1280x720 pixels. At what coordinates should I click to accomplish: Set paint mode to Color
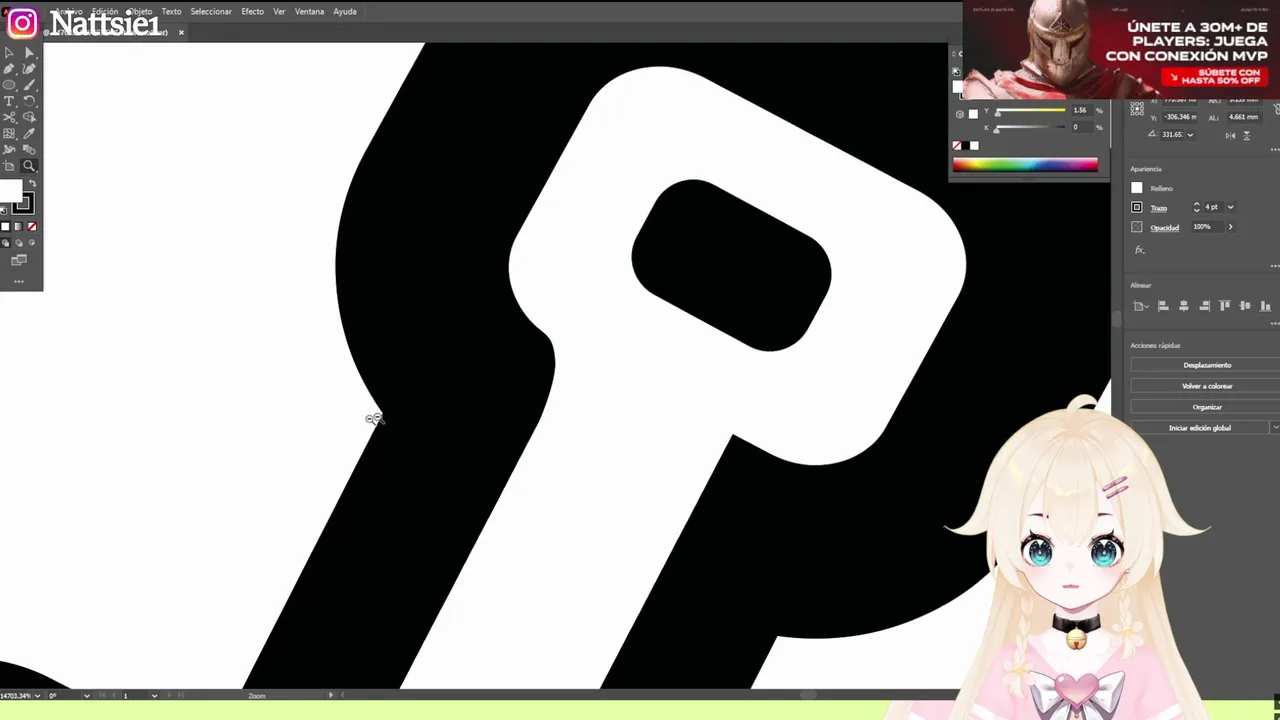click(x=5, y=226)
